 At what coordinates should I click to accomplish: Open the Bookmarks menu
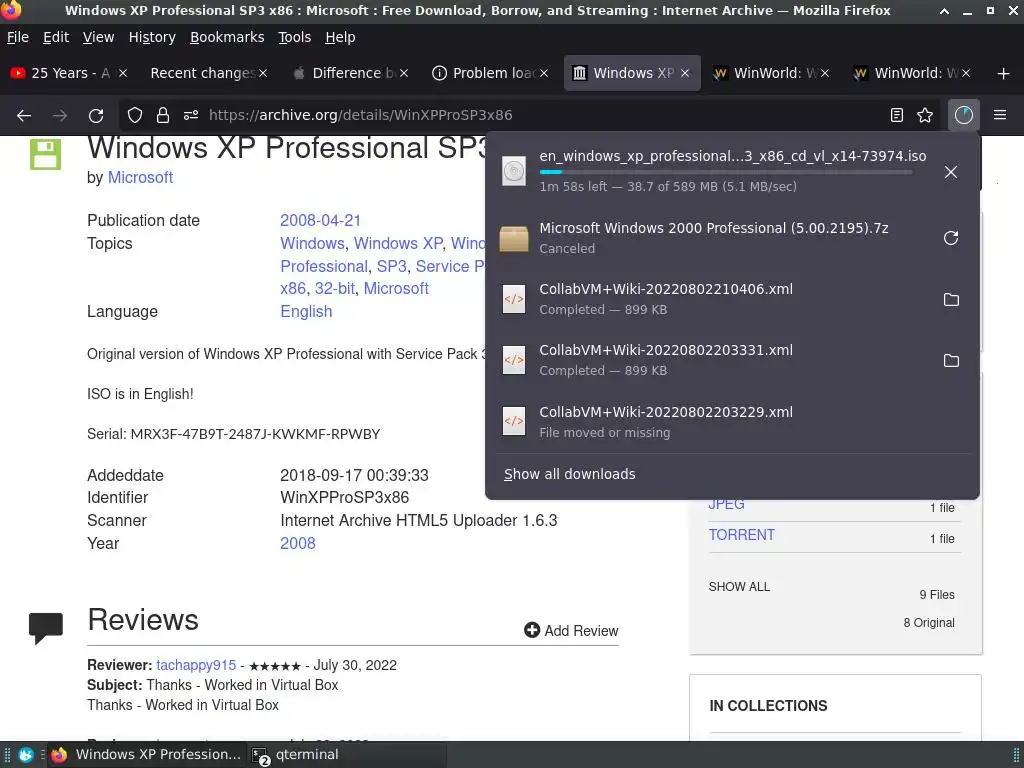pyautogui.click(x=227, y=37)
